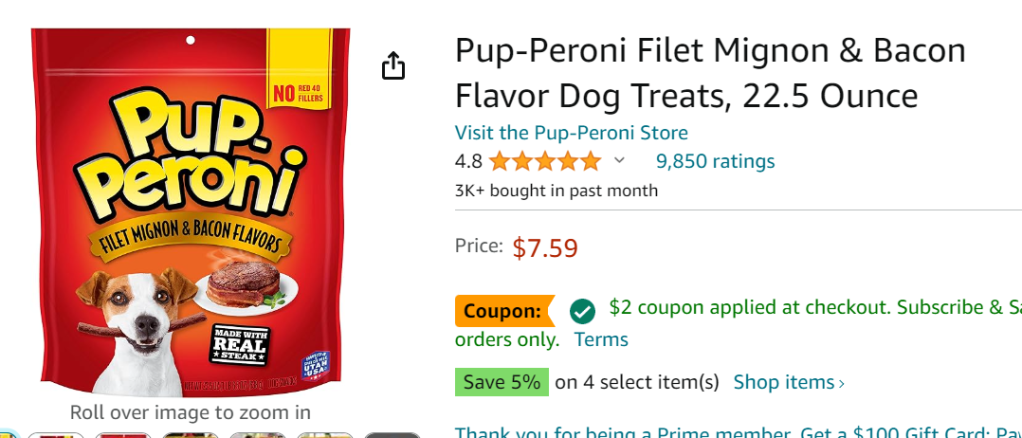Select the blue-highlighted first image thumbnail

[8, 435]
